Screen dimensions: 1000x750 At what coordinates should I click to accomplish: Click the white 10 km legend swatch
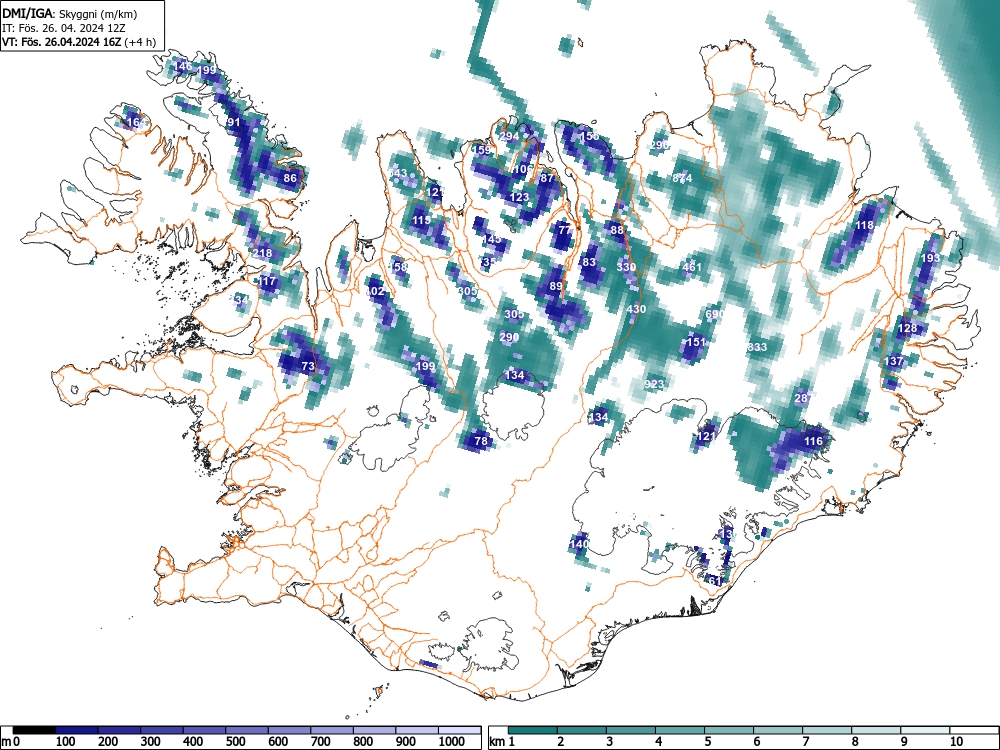974,730
